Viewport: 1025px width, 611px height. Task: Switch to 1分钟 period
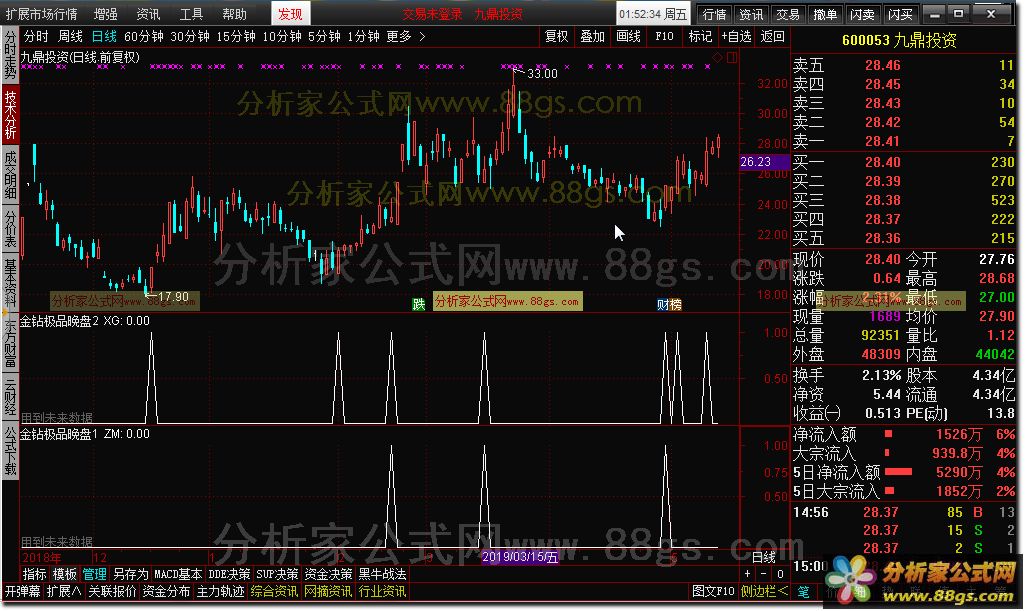(363, 37)
